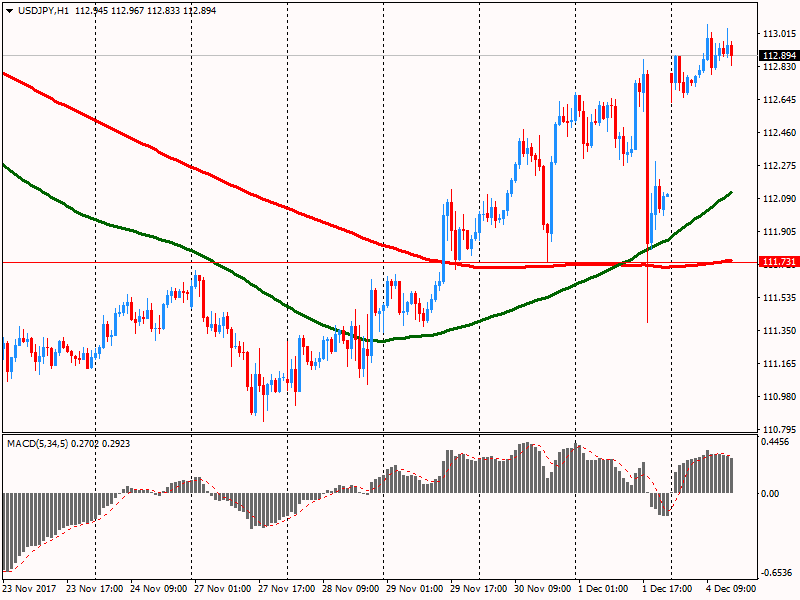The width and height of the screenshot is (800, 600).
Task: Select the 4 Dec 09:00 time label
Action: click(731, 589)
